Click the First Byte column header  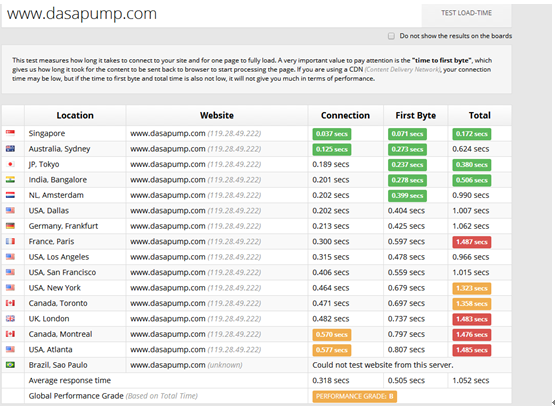(416, 115)
